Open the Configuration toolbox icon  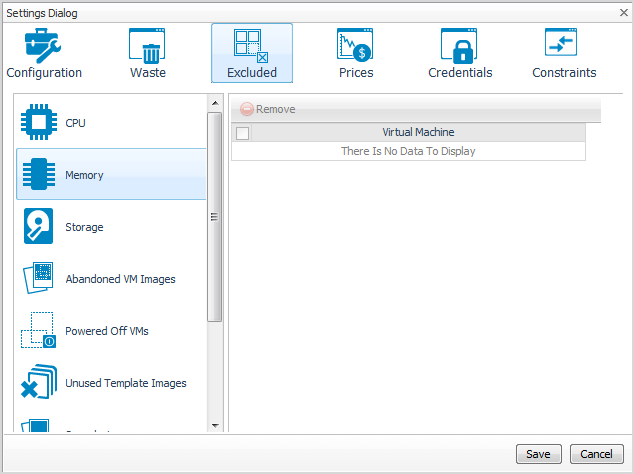point(42,46)
